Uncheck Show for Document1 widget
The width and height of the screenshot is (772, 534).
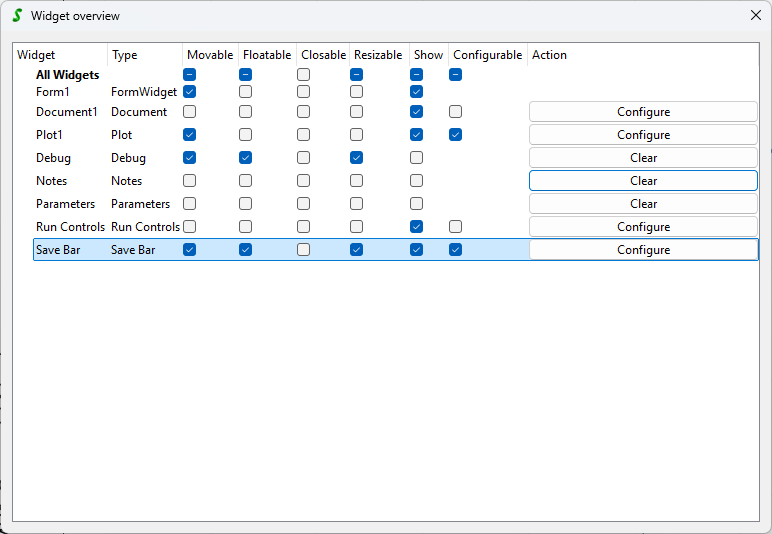pos(417,112)
